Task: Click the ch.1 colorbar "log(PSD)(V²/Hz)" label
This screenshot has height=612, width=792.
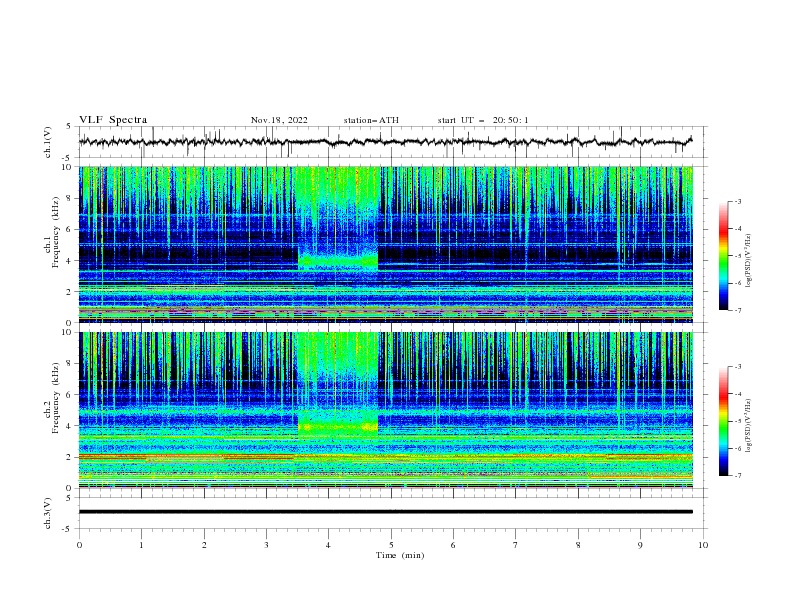Action: pyautogui.click(x=749, y=261)
